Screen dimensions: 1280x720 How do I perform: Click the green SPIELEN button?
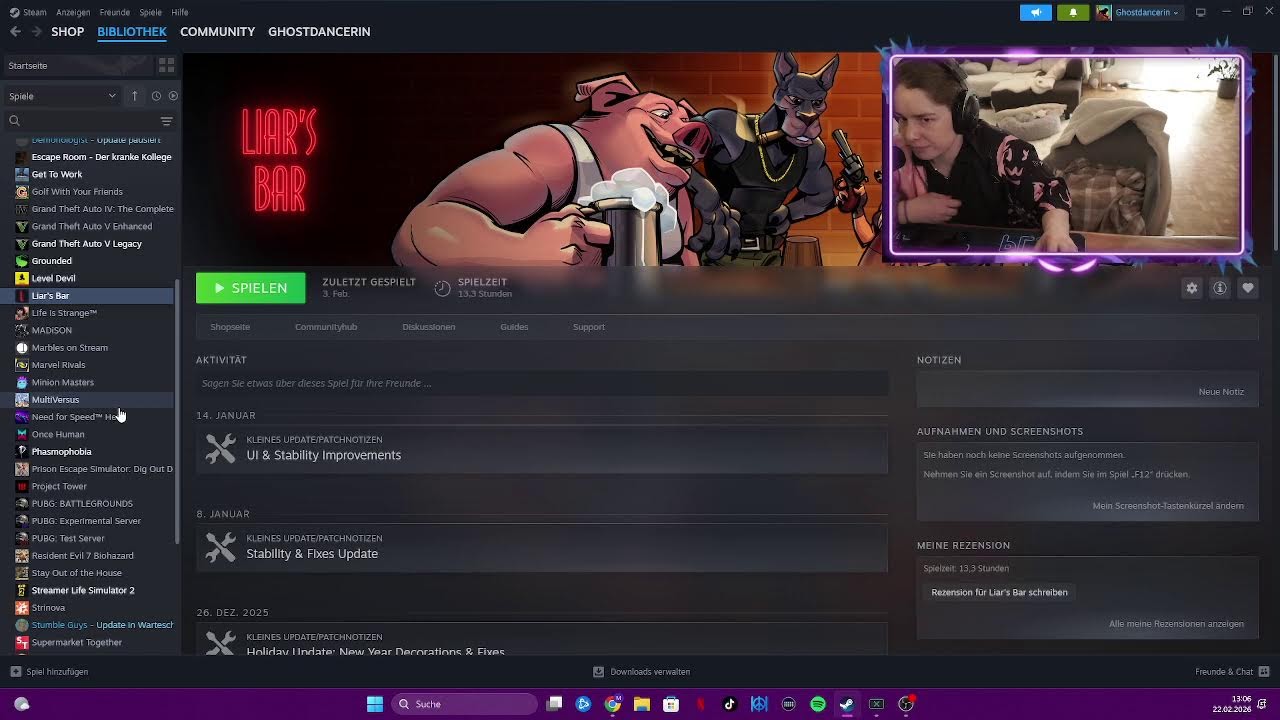pos(251,288)
